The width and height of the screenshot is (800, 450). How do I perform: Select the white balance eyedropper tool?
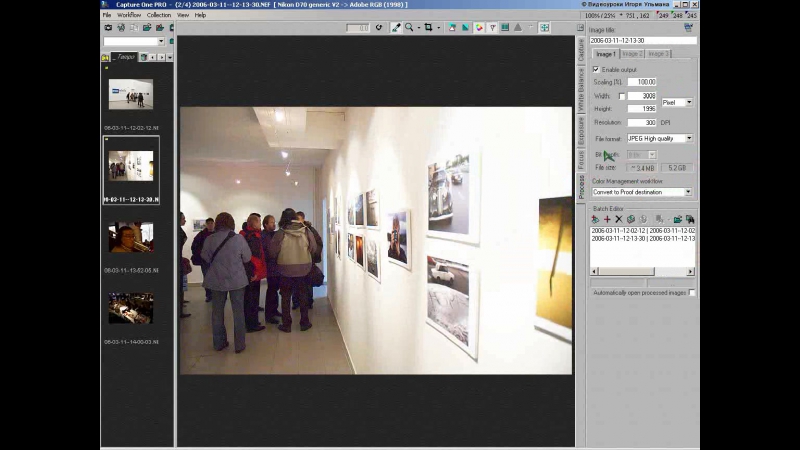[x=396, y=28]
